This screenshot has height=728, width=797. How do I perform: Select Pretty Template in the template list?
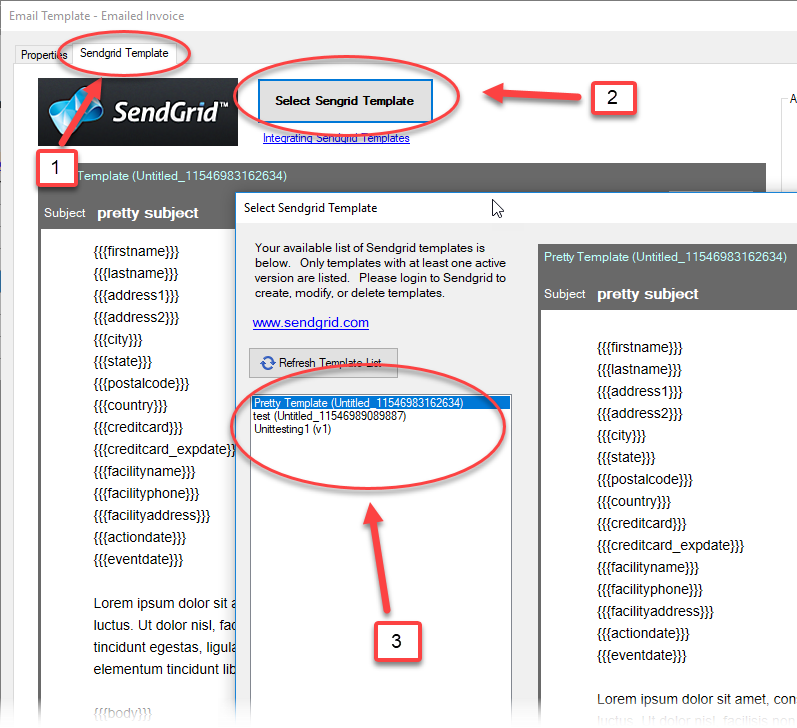pyautogui.click(x=358, y=402)
